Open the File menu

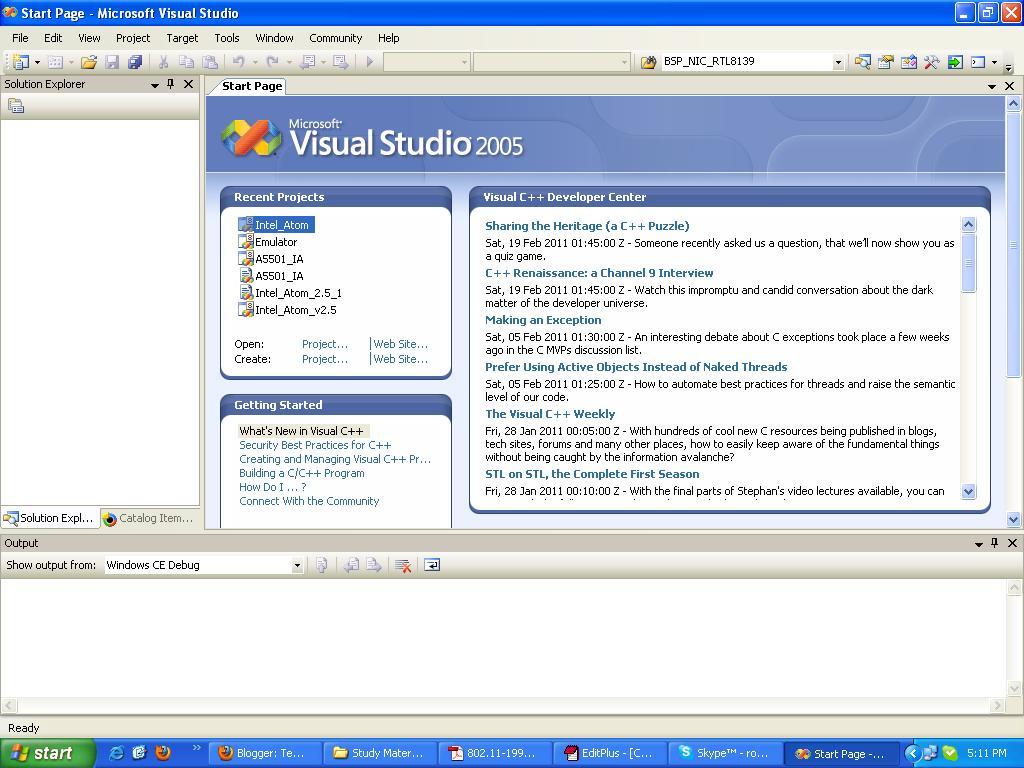click(x=20, y=38)
